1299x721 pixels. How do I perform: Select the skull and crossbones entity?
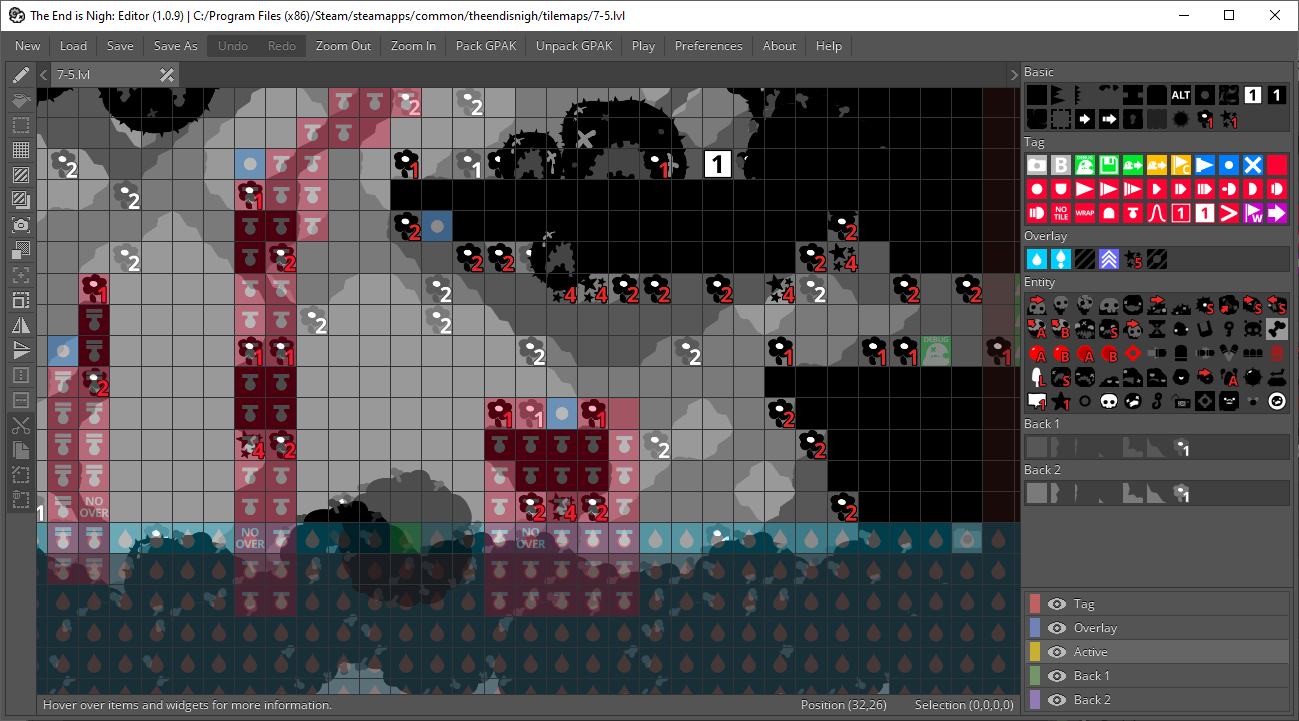[x=1253, y=329]
